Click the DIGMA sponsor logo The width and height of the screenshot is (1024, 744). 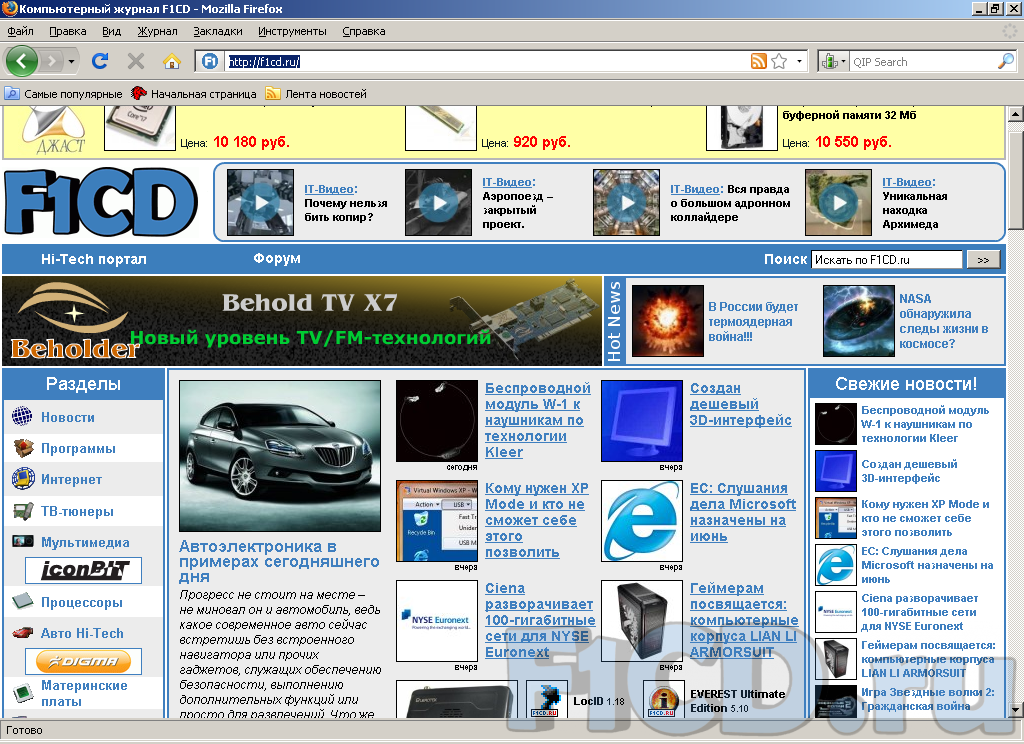click(x=84, y=661)
